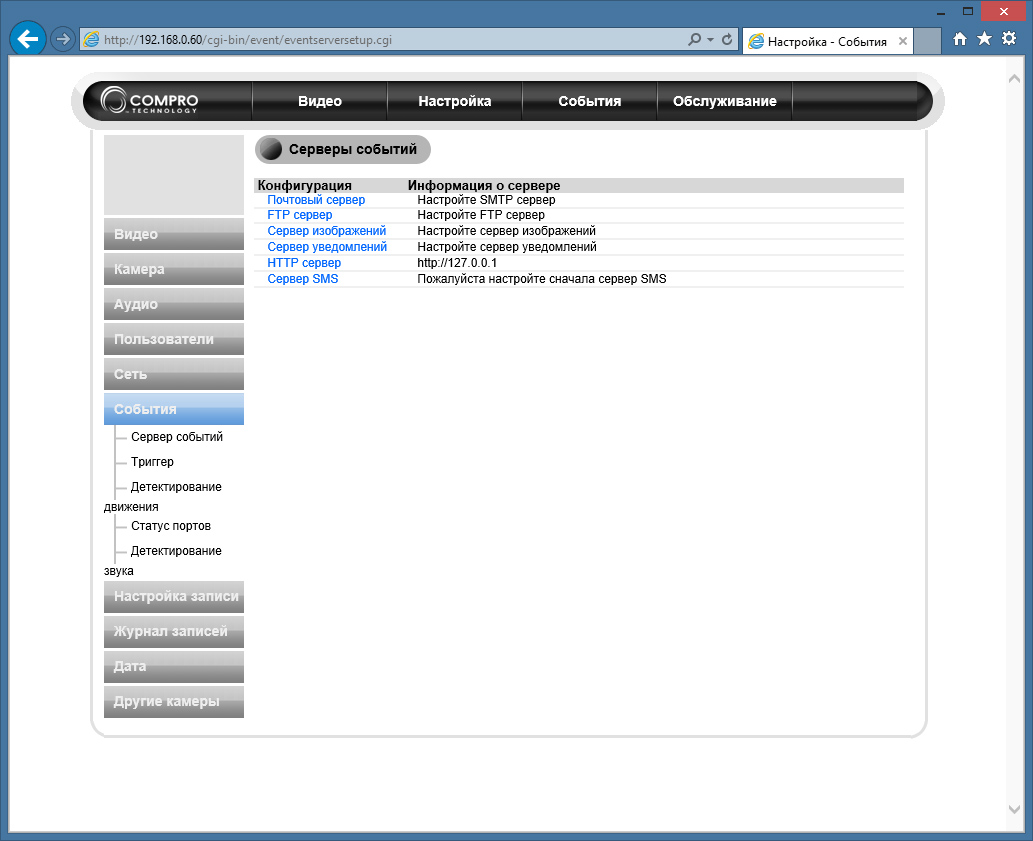Click the Настройте FTP сервер text
This screenshot has width=1033, height=841.
pyautogui.click(x=481, y=215)
